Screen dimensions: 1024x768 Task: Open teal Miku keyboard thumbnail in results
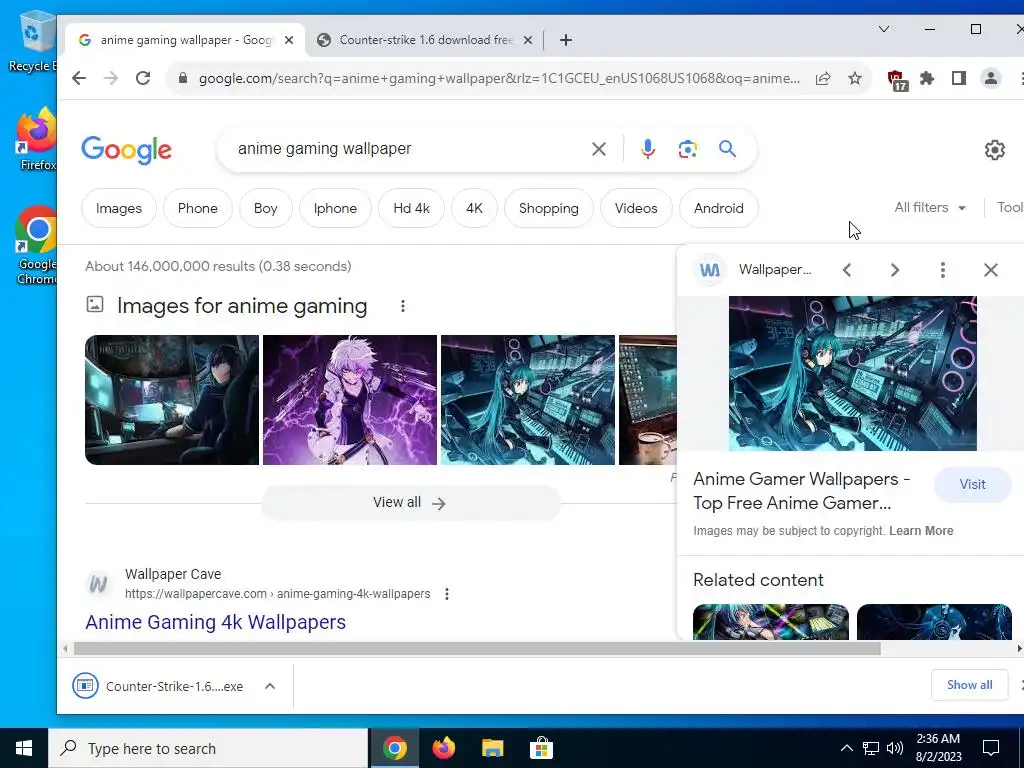[x=528, y=400]
